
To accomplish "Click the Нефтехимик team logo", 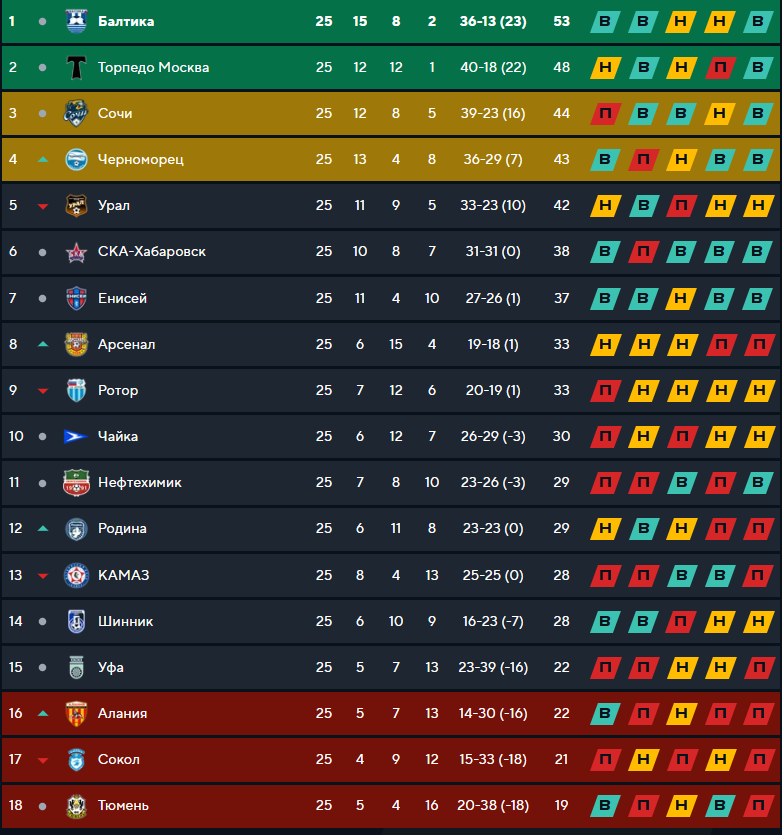I will pos(76,483).
